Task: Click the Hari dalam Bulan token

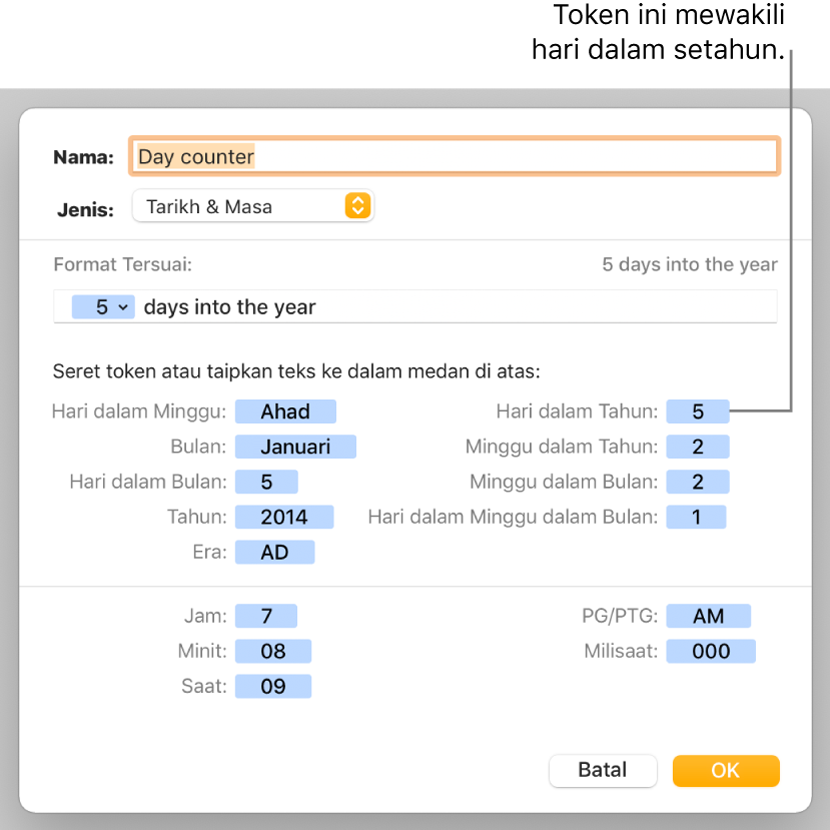Action: tap(266, 482)
